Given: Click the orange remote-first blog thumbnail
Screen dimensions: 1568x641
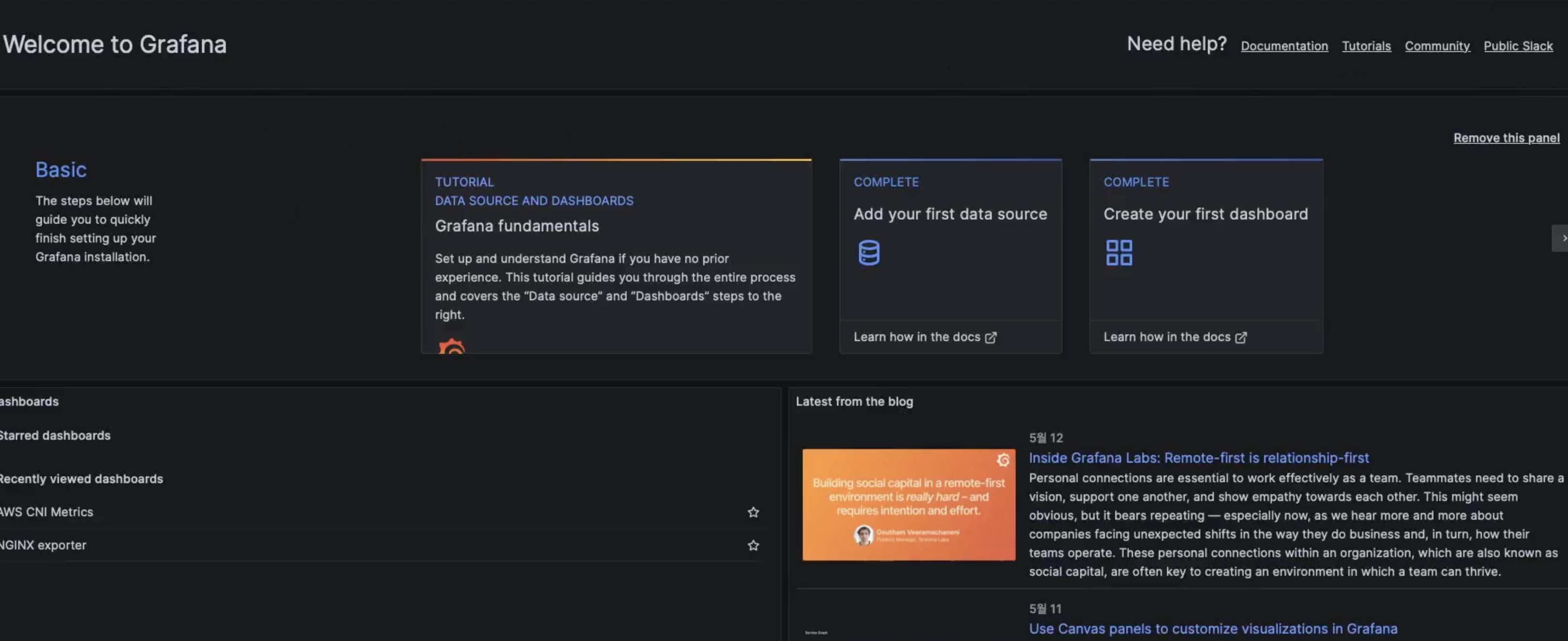Looking at the screenshot, I should [908, 504].
